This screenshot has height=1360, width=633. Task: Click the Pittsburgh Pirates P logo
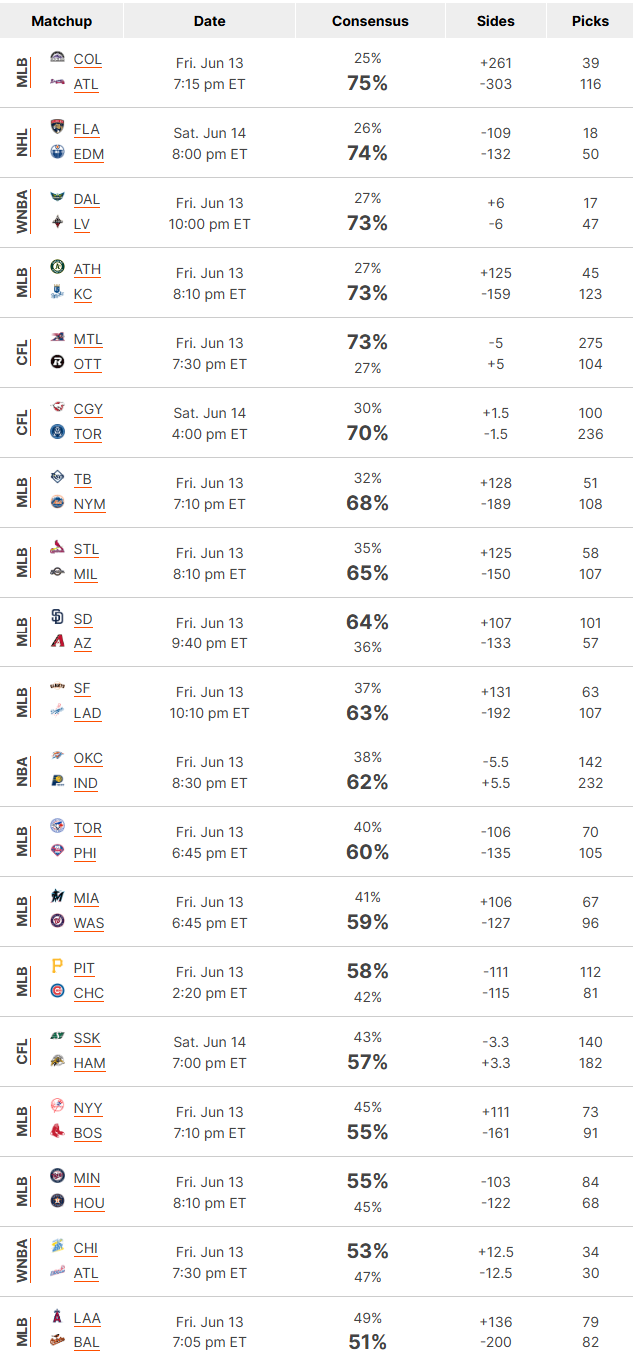tap(57, 967)
